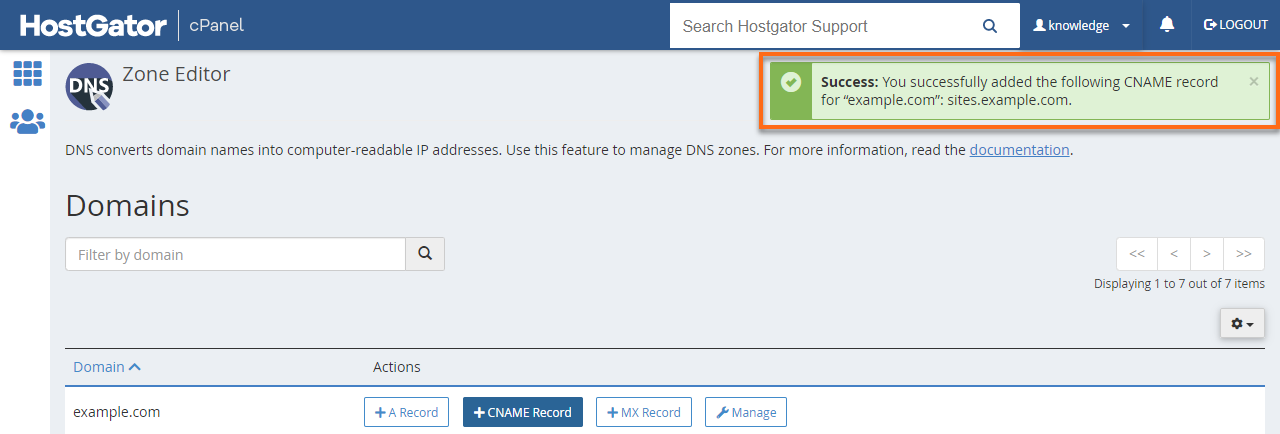Image resolution: width=1280 pixels, height=434 pixels.
Task: Click Manage for example.com
Action: point(746,412)
